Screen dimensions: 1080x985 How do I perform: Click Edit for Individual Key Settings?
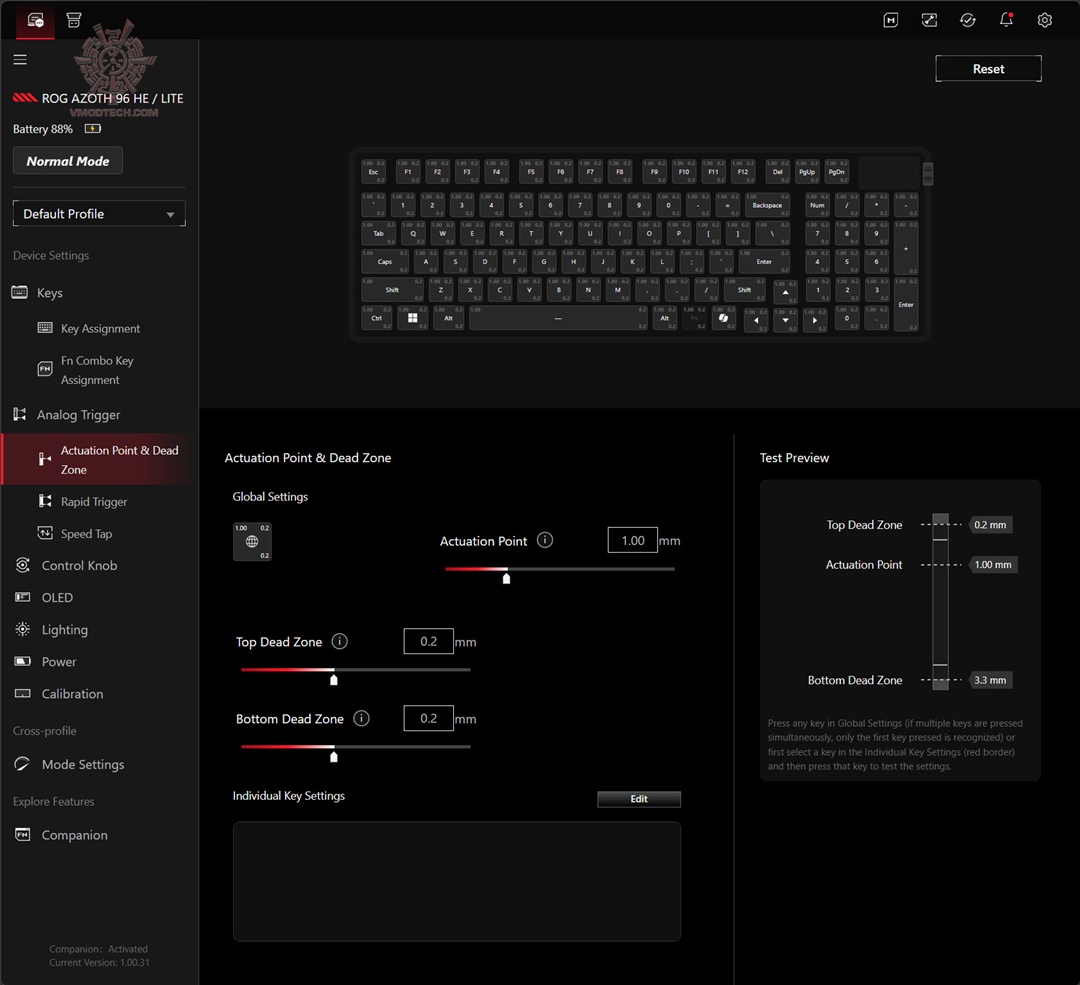[639, 799]
